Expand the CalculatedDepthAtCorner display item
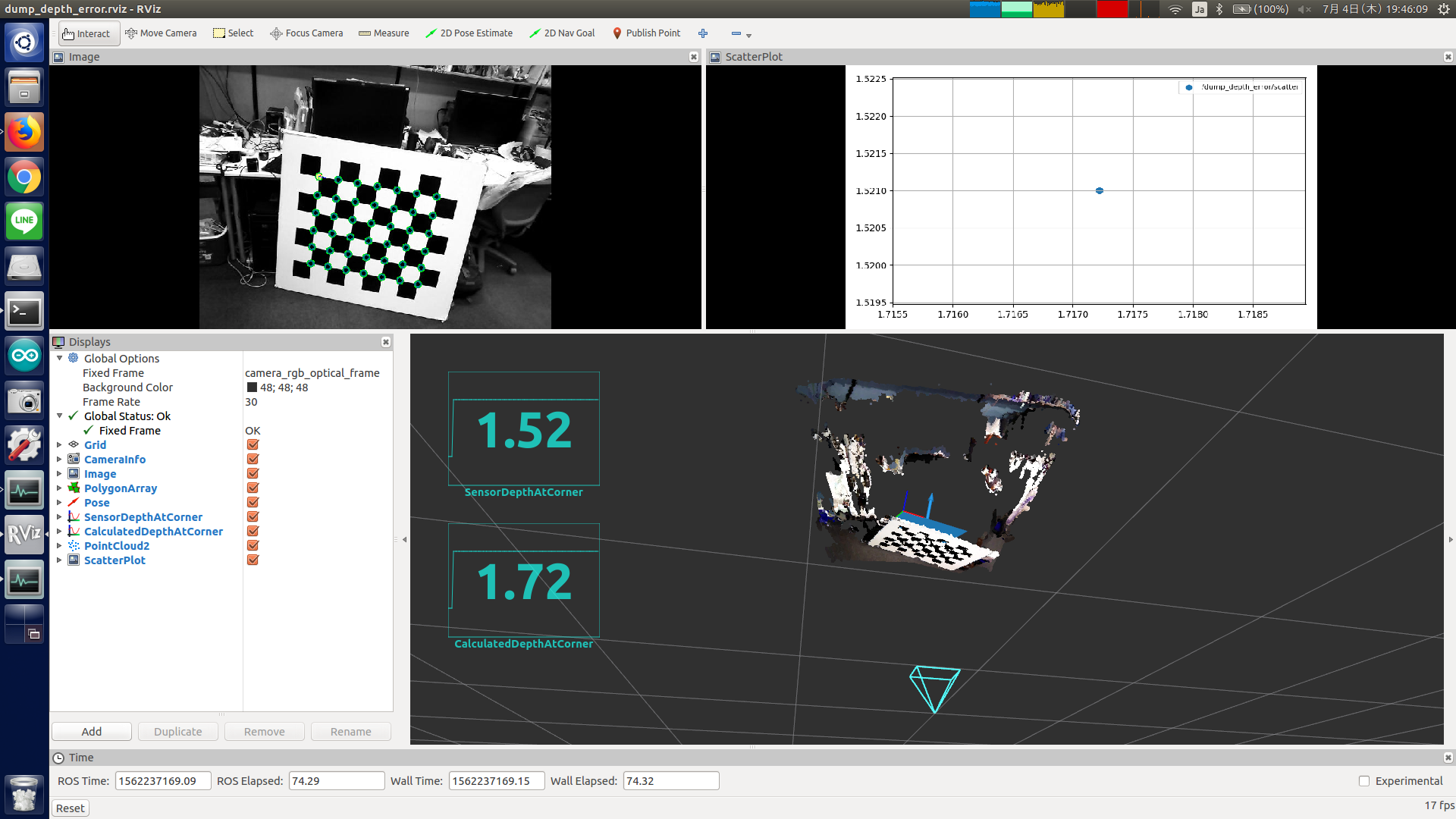Viewport: 1456px width, 819px height. click(x=59, y=531)
